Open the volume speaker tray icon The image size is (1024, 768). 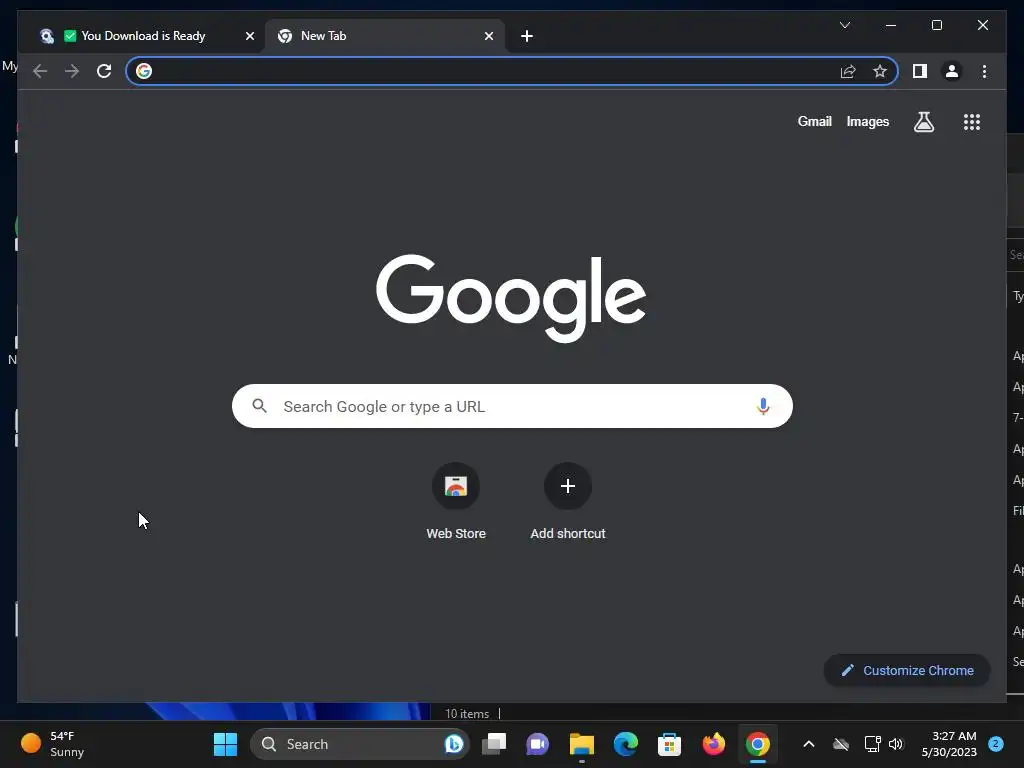pyautogui.click(x=896, y=744)
